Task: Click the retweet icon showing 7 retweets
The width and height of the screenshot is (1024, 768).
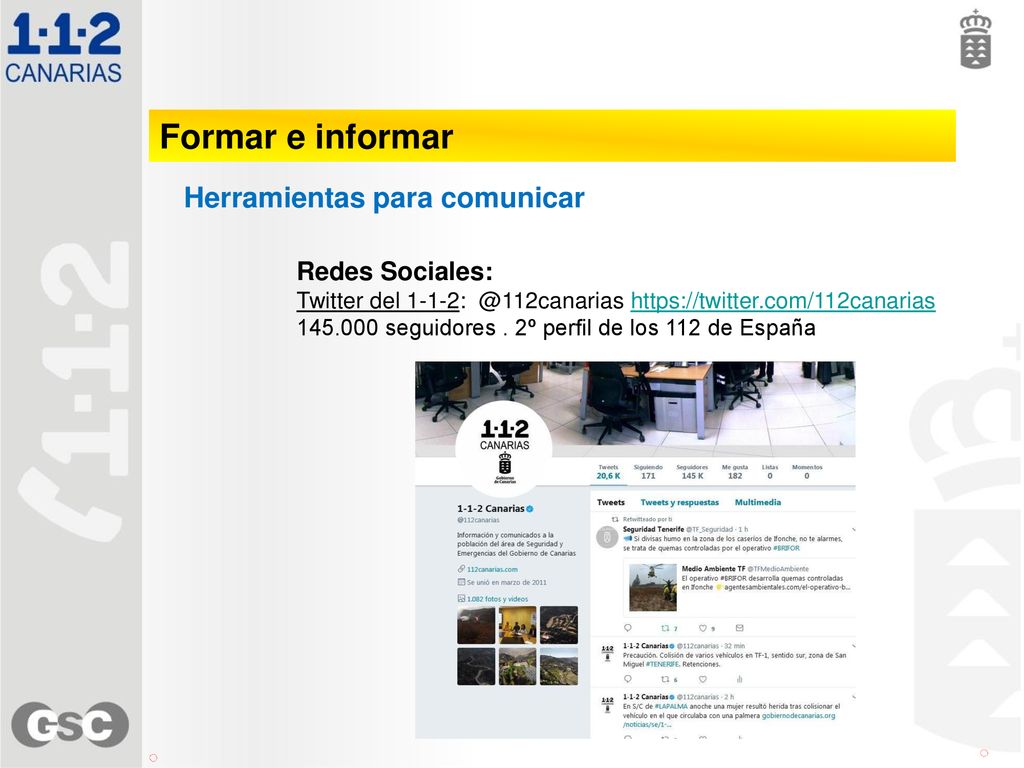Action: click(665, 628)
